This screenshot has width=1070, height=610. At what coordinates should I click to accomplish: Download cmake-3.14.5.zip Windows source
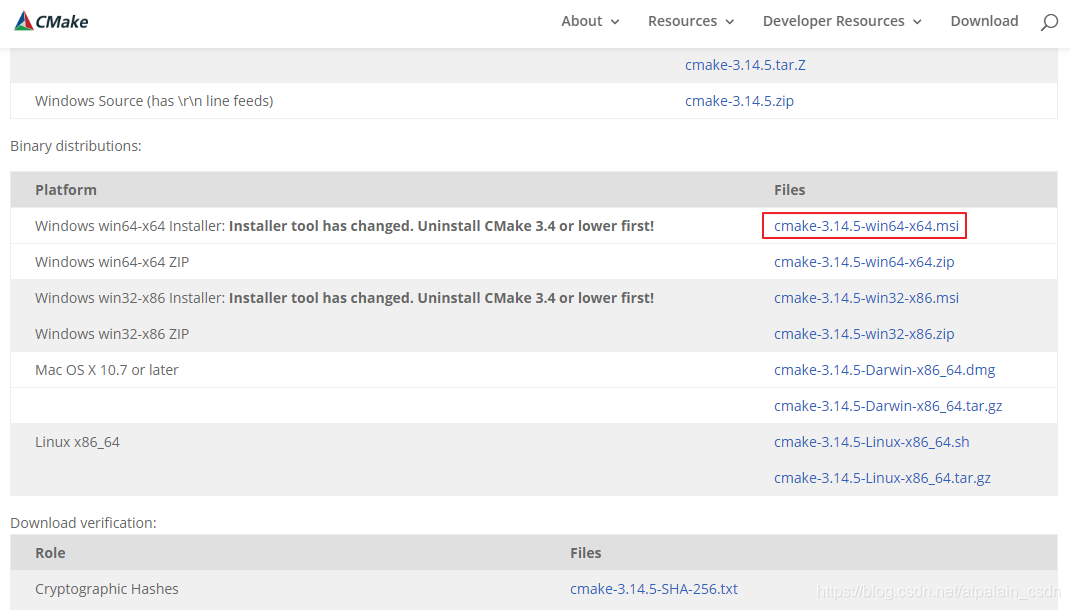coord(739,101)
